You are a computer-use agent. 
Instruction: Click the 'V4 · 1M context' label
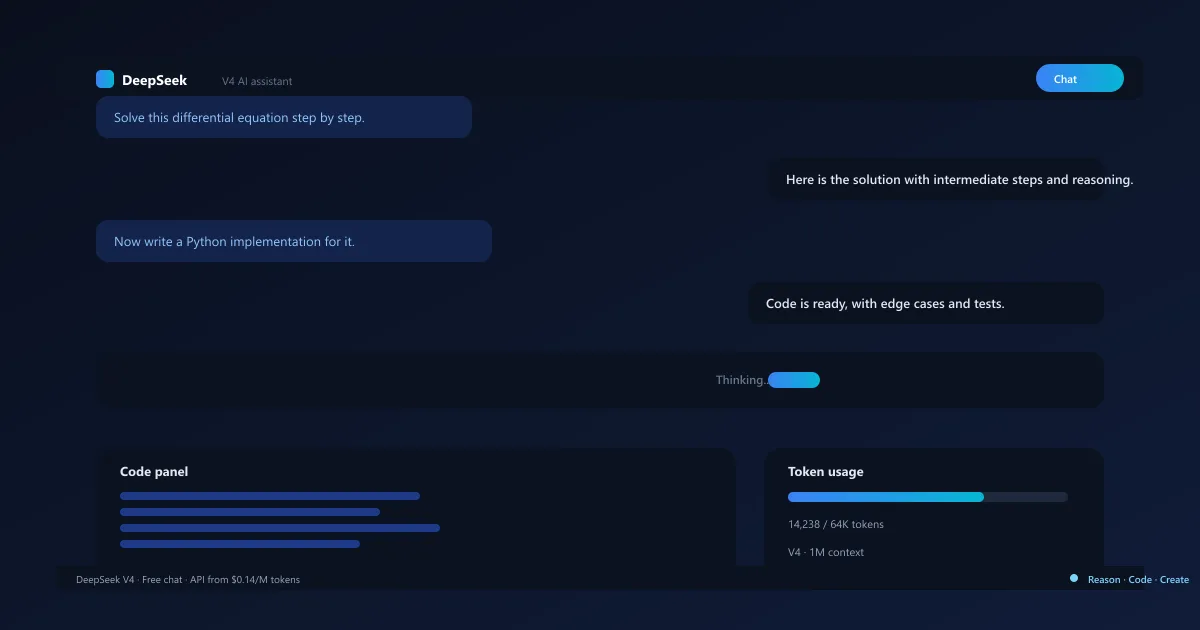pos(826,552)
